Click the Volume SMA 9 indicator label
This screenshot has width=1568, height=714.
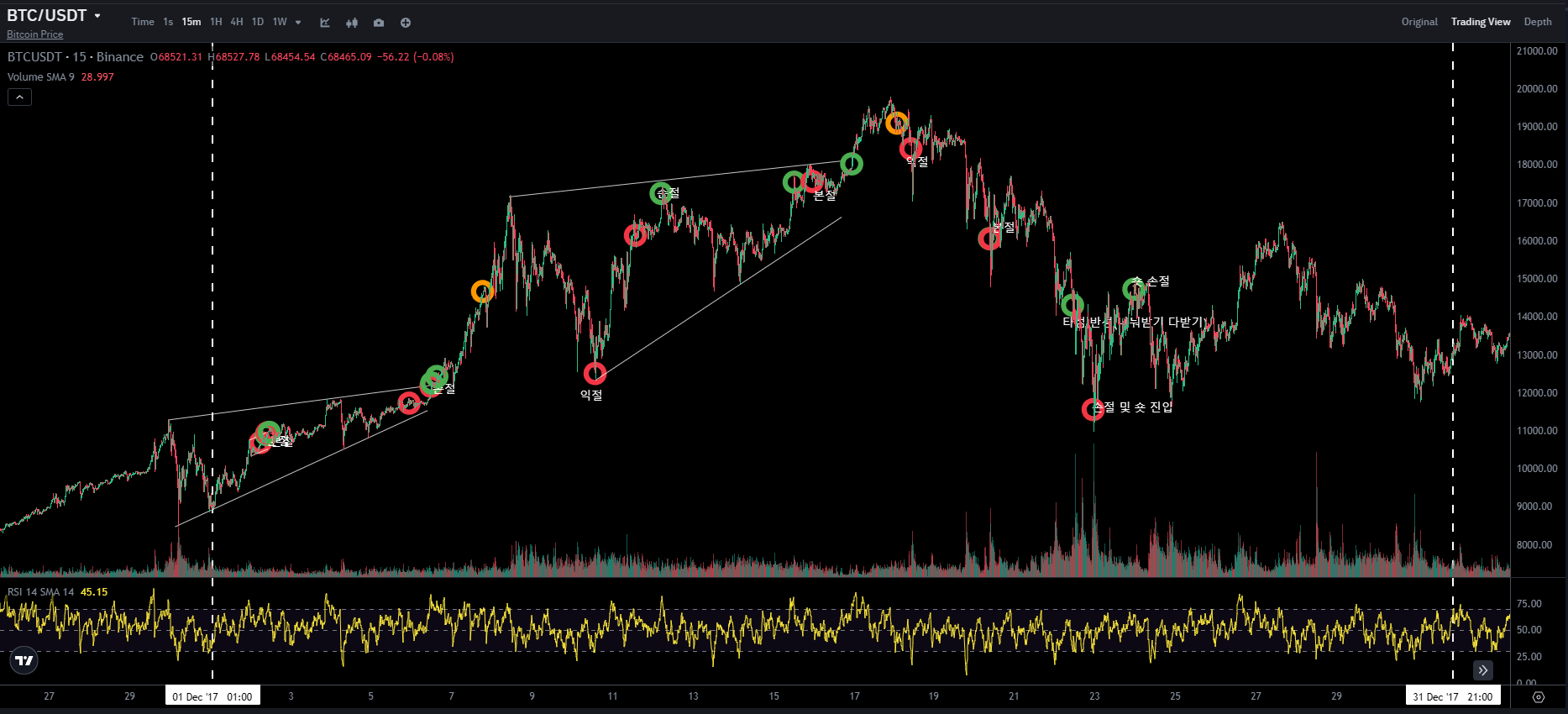[40, 77]
